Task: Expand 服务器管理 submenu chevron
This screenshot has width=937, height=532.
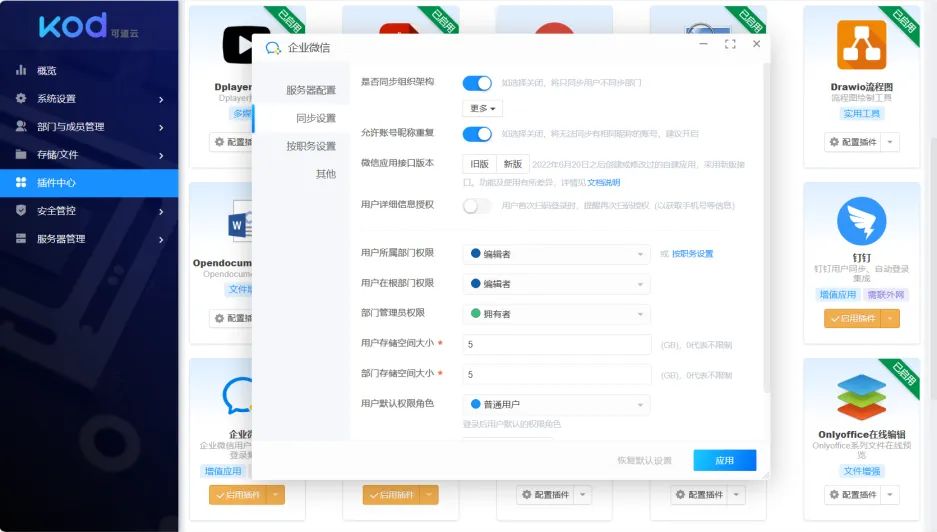Action: point(161,240)
